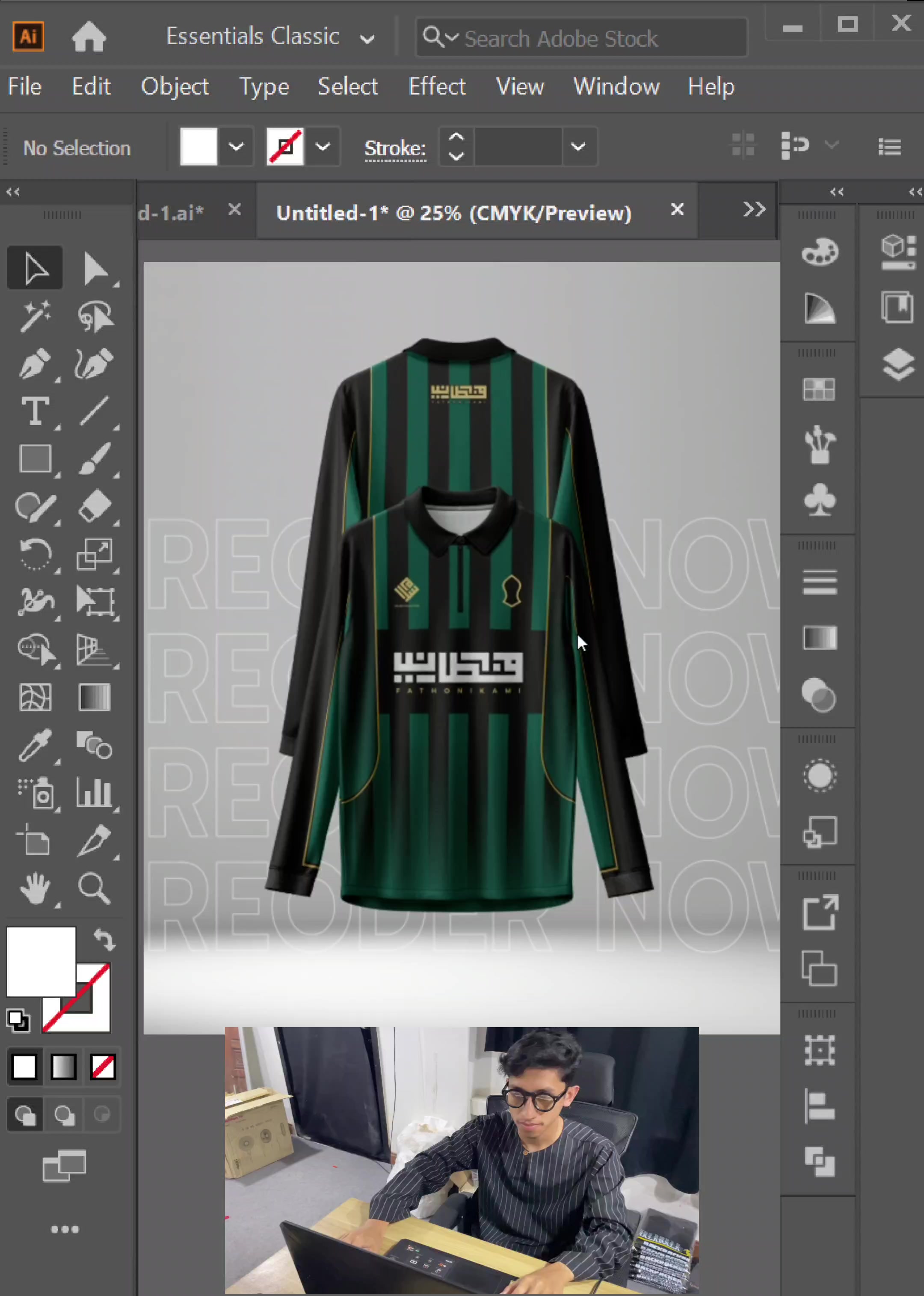Open the Effect menu
Viewport: 924px width, 1296px height.
click(437, 86)
